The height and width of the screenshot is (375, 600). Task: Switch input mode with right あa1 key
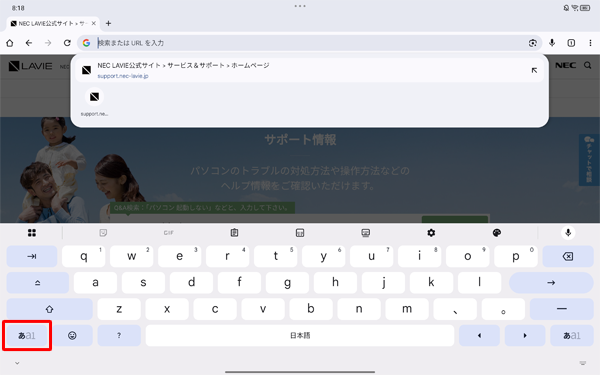[x=572, y=336]
